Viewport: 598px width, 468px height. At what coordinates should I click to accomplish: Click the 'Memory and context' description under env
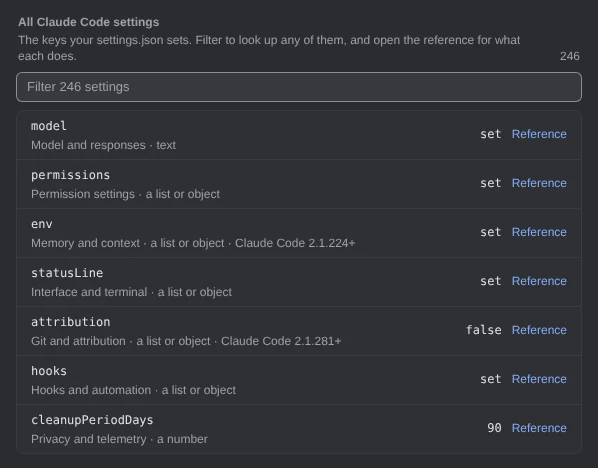click(193, 243)
